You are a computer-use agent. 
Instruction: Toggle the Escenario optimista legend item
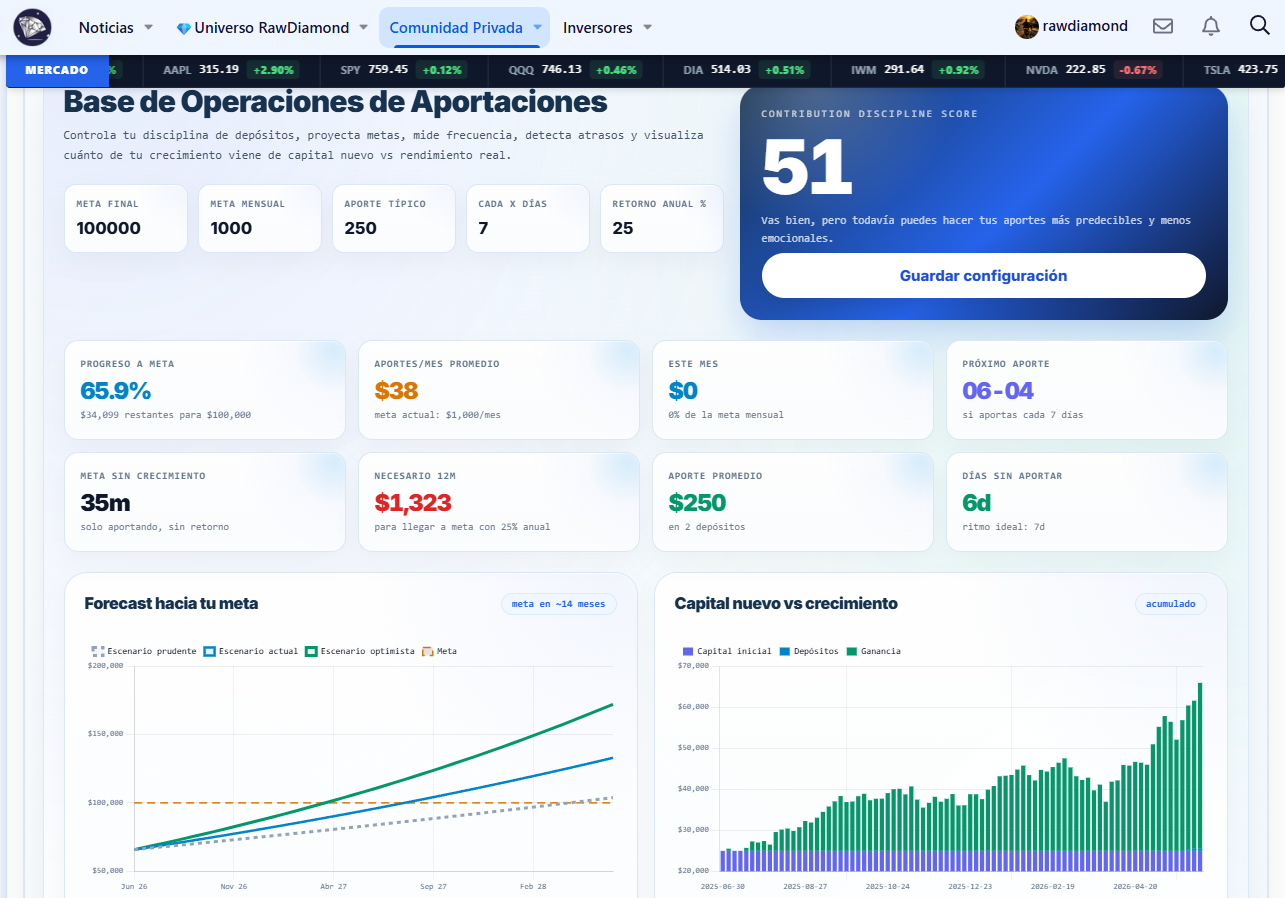tap(360, 651)
